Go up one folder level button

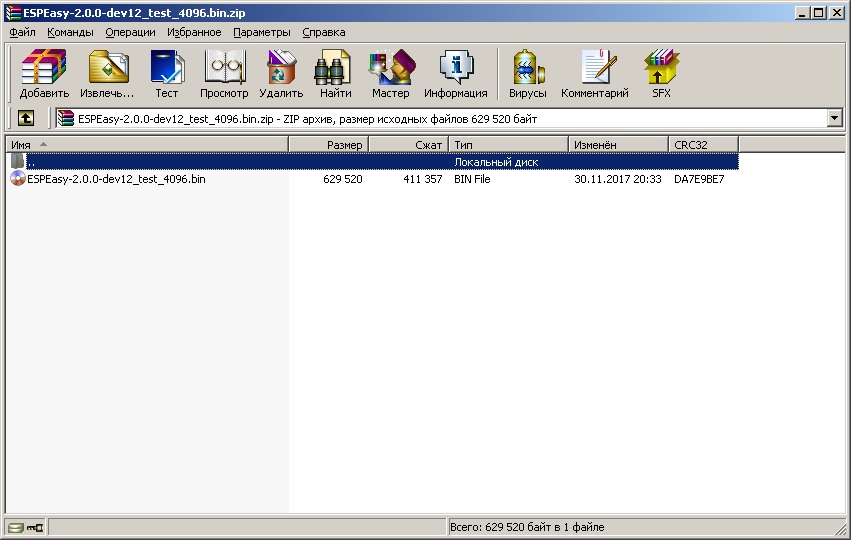[26, 118]
